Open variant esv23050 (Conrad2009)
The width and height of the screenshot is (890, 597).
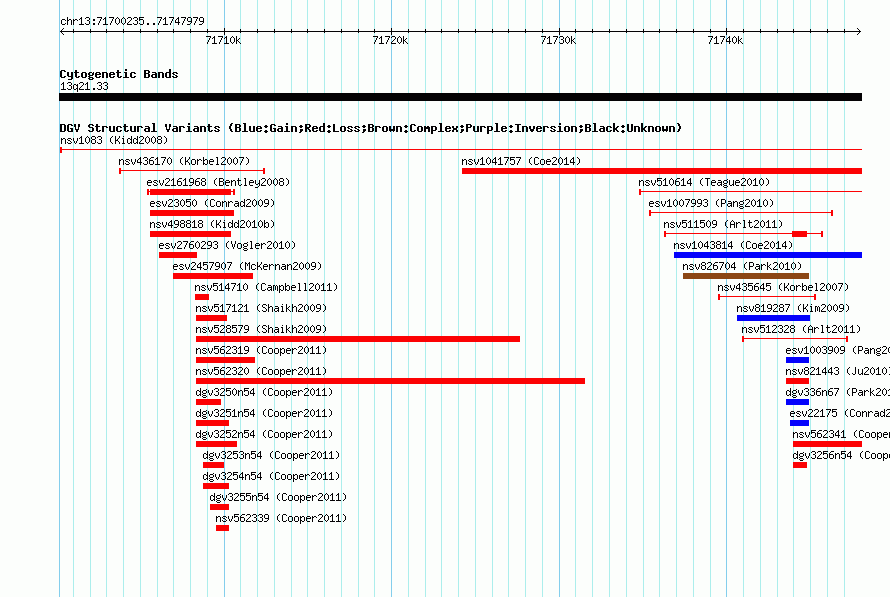tap(212, 203)
